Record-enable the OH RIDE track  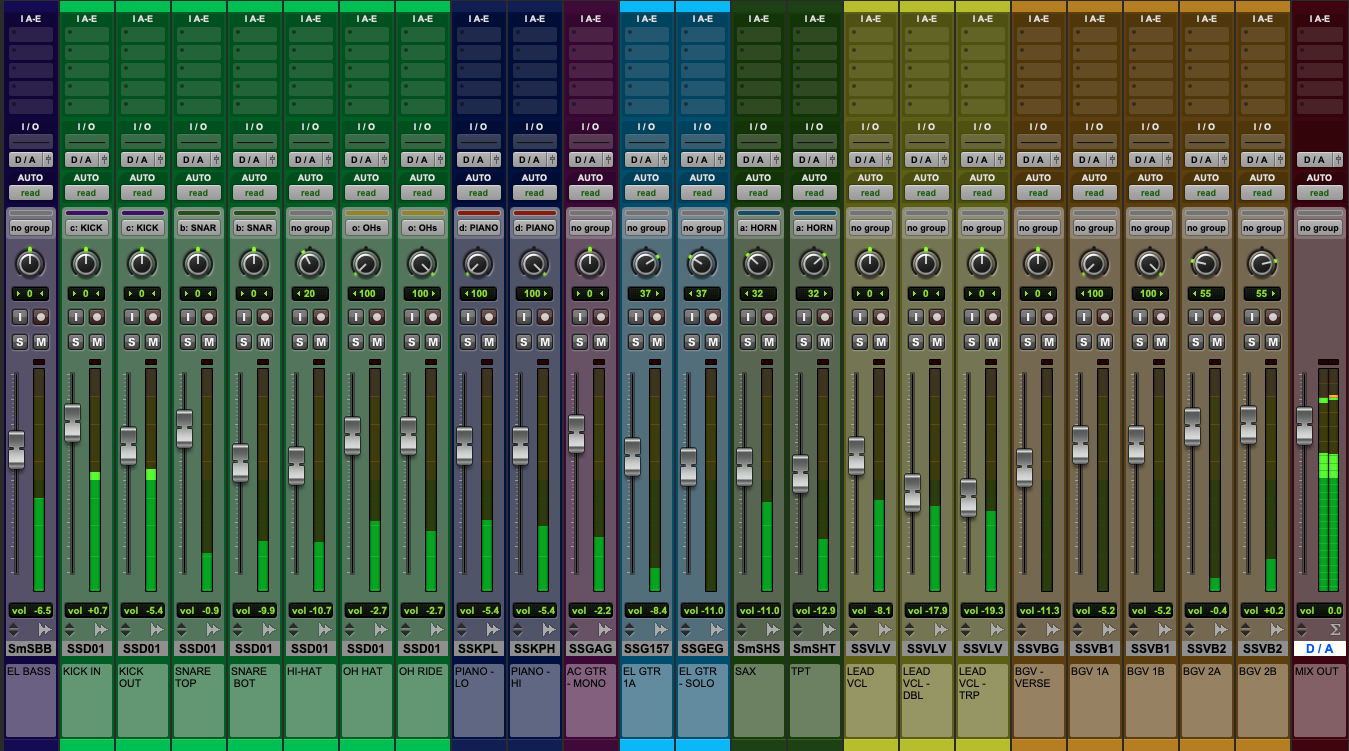433,316
